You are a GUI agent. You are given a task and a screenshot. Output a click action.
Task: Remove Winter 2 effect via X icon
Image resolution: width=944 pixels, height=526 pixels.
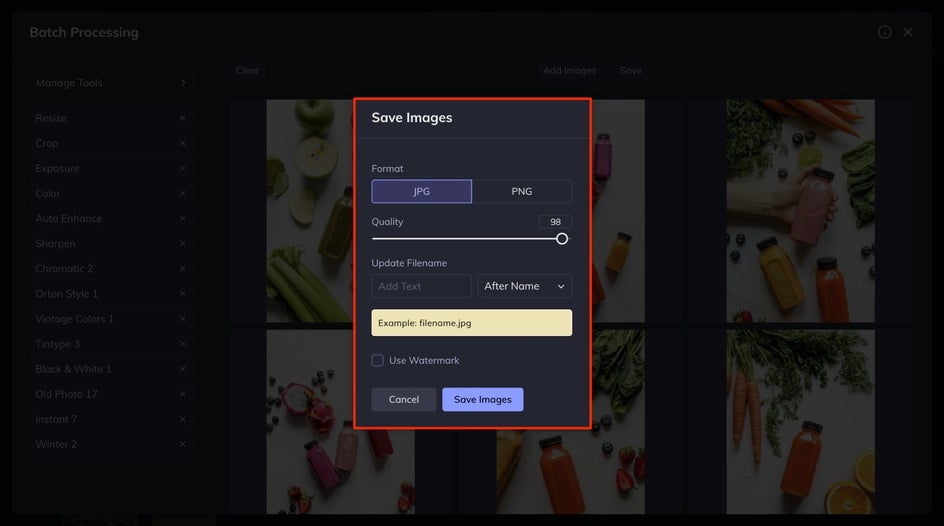tap(182, 444)
